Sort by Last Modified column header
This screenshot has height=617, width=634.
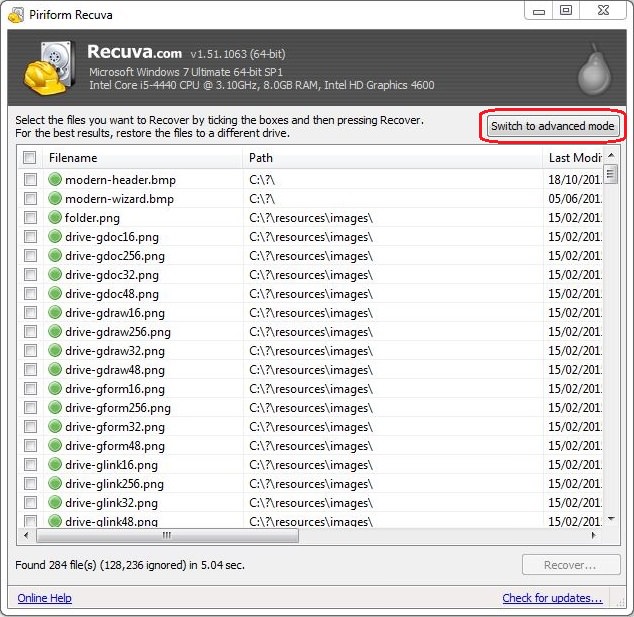click(573, 158)
